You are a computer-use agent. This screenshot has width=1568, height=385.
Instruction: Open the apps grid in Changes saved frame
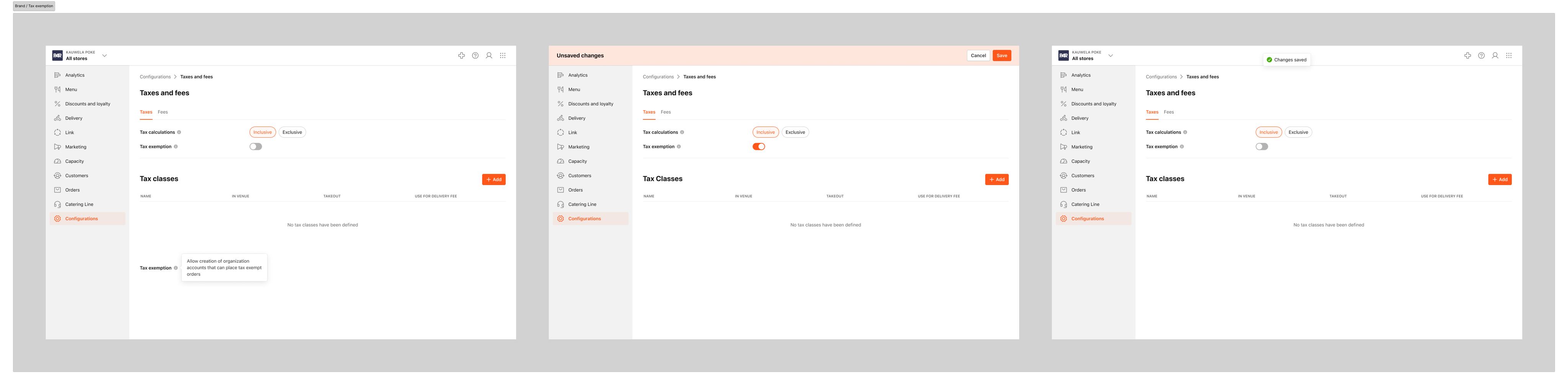click(1509, 55)
